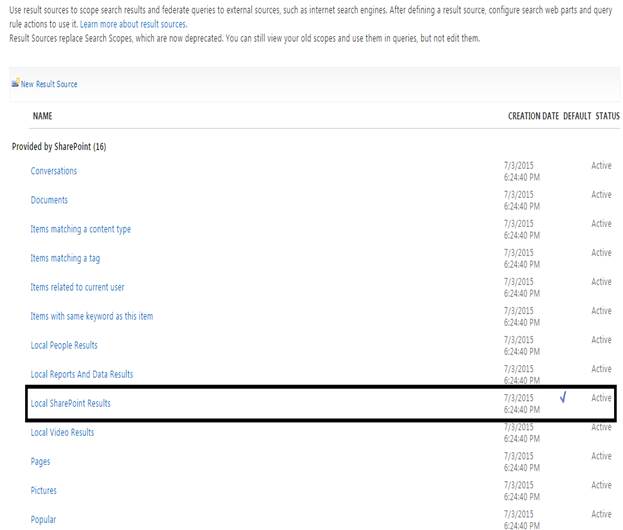Open Local People Results source

coord(64,345)
